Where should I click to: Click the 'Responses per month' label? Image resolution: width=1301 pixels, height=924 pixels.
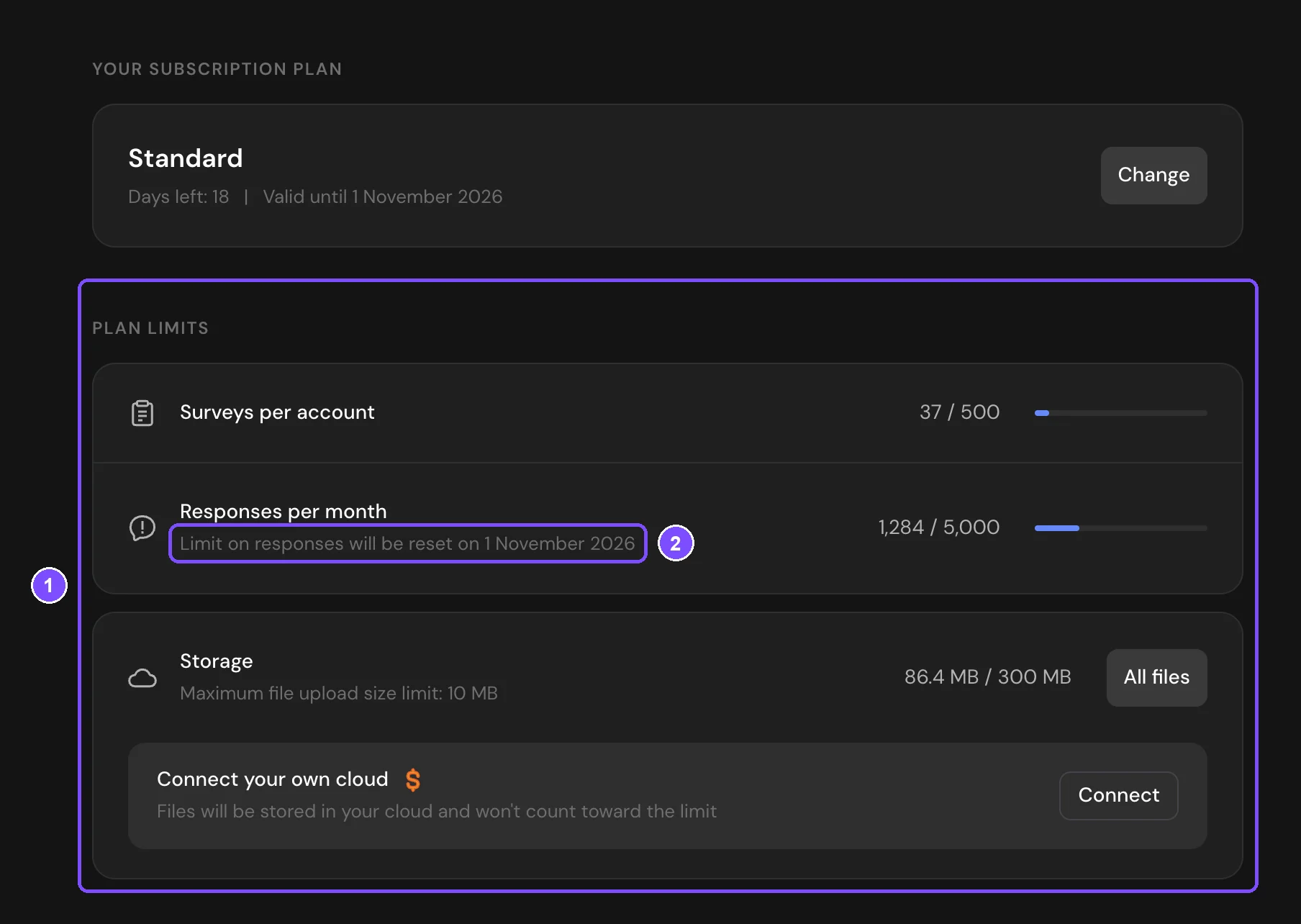pos(284,511)
